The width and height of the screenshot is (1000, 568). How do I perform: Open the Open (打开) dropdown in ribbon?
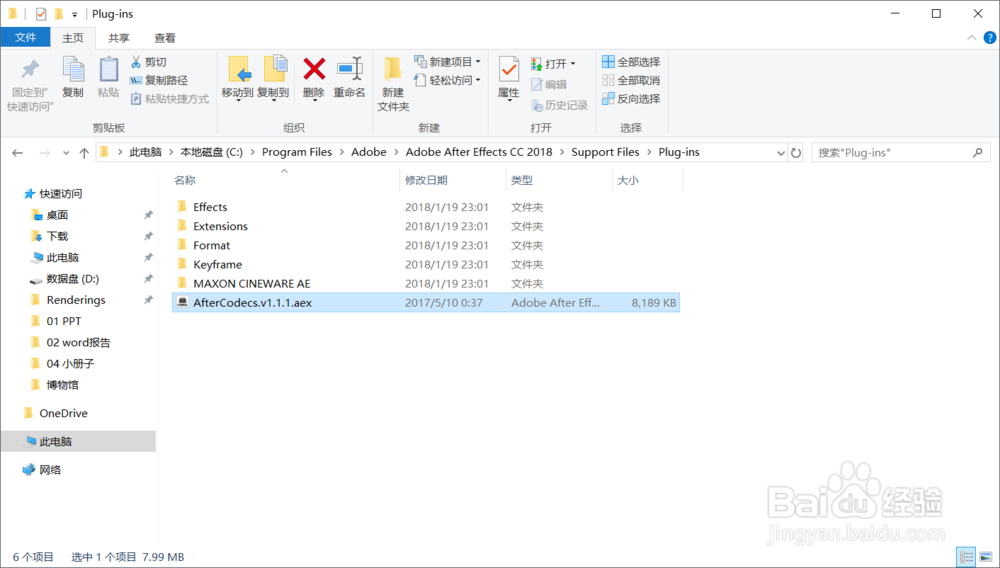553,64
